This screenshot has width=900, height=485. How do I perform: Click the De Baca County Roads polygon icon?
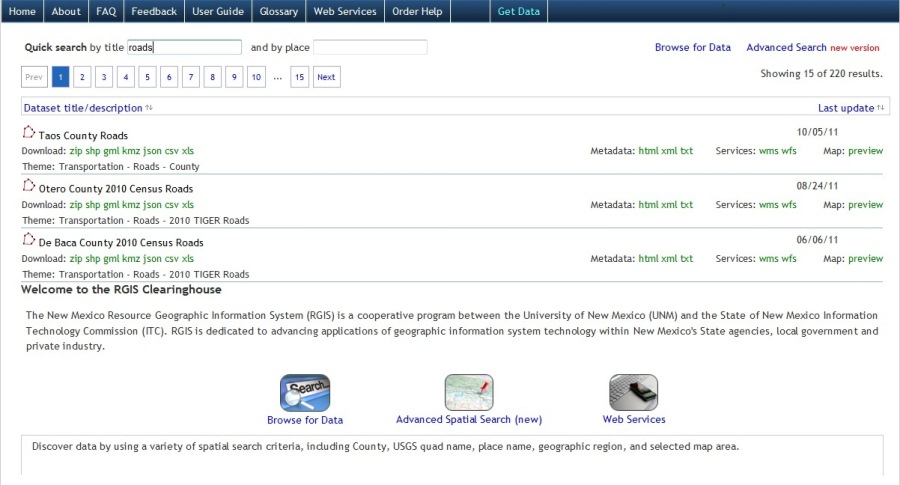click(28, 239)
